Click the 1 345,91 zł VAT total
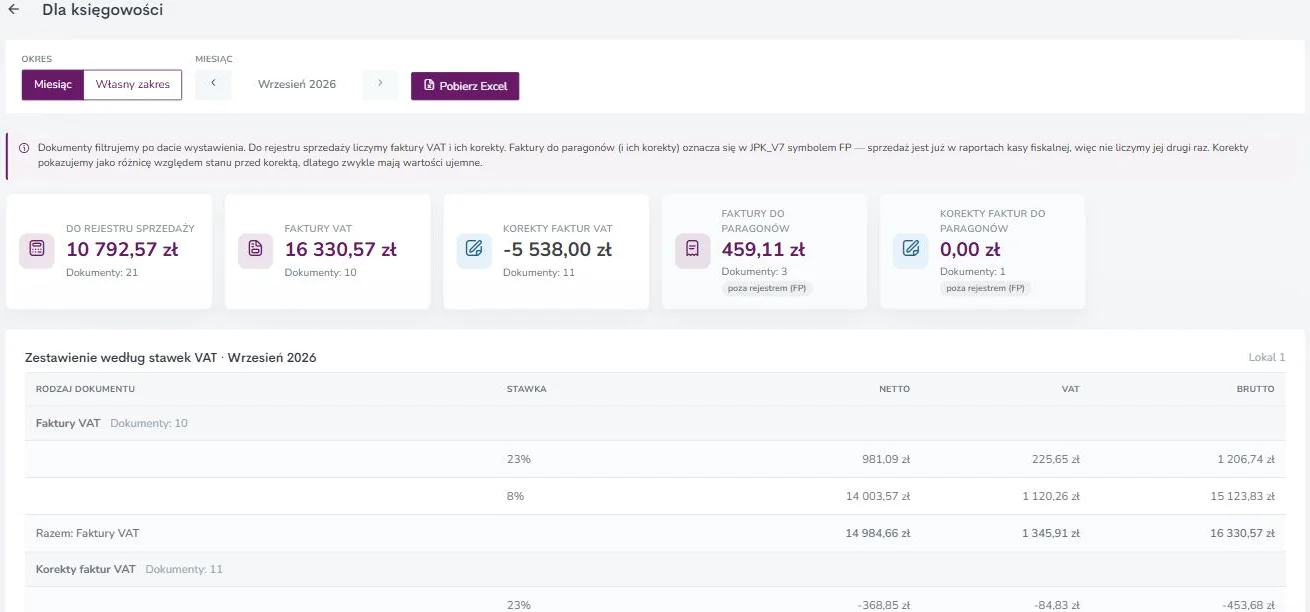The image size is (1310, 612). pyautogui.click(x=1049, y=533)
